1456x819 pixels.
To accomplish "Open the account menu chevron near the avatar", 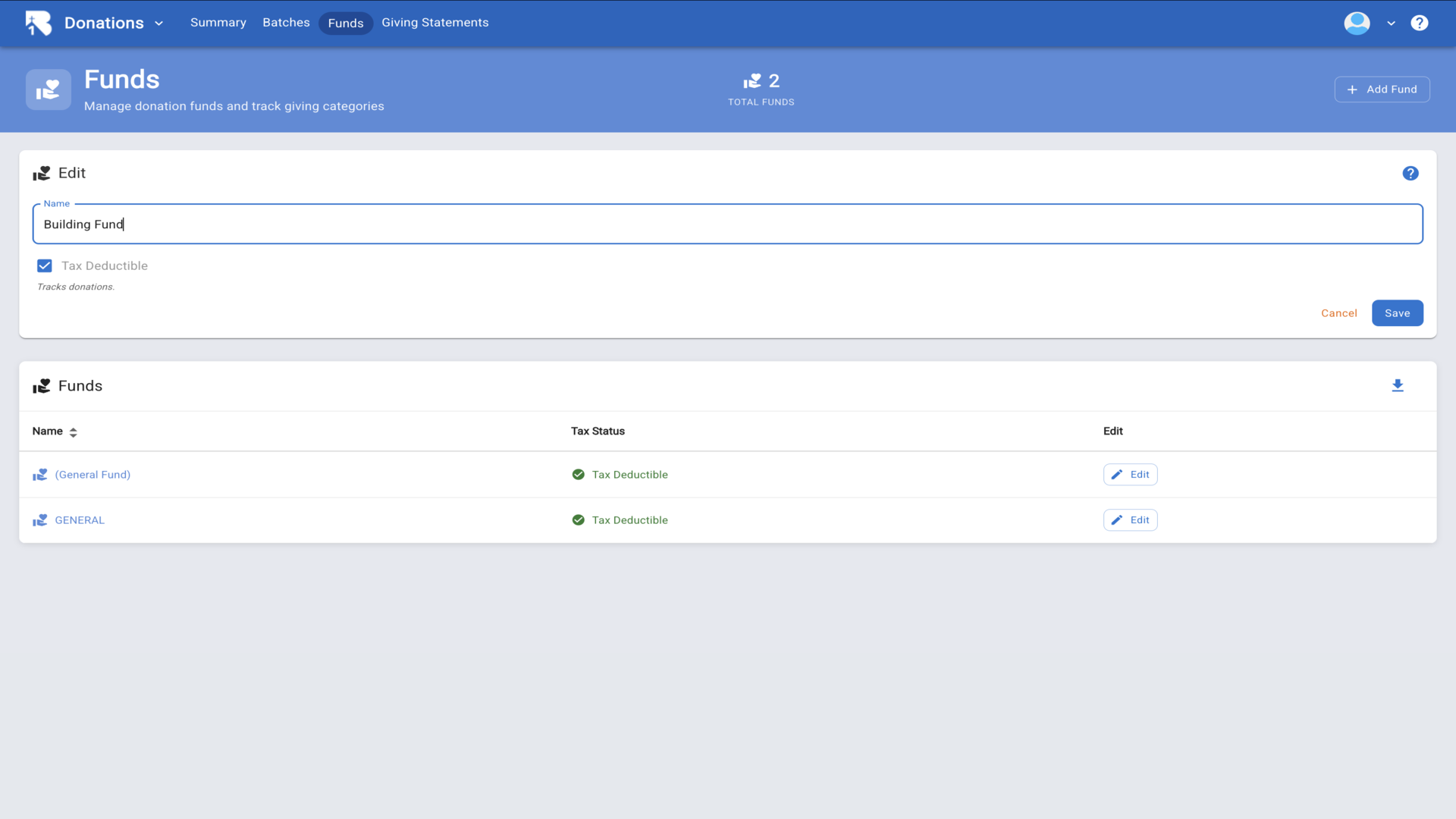I will coord(1391,24).
